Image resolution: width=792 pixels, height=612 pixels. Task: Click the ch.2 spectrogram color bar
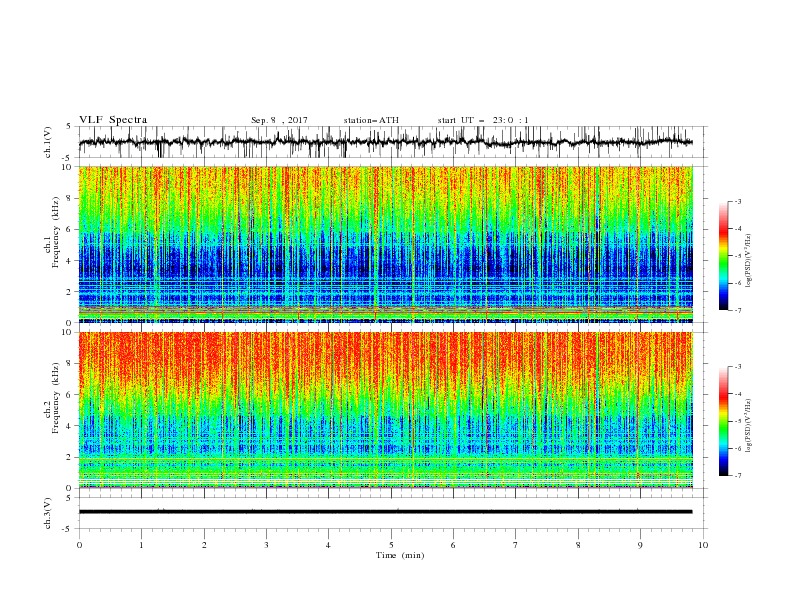(x=723, y=421)
